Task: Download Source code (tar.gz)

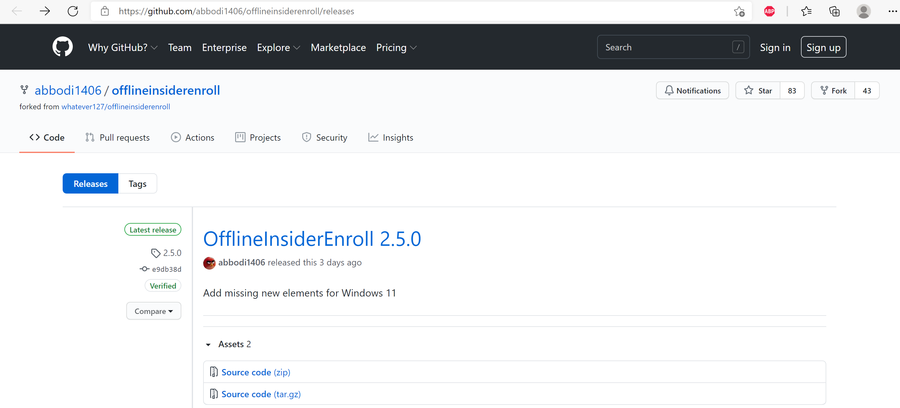Action: 261,394
